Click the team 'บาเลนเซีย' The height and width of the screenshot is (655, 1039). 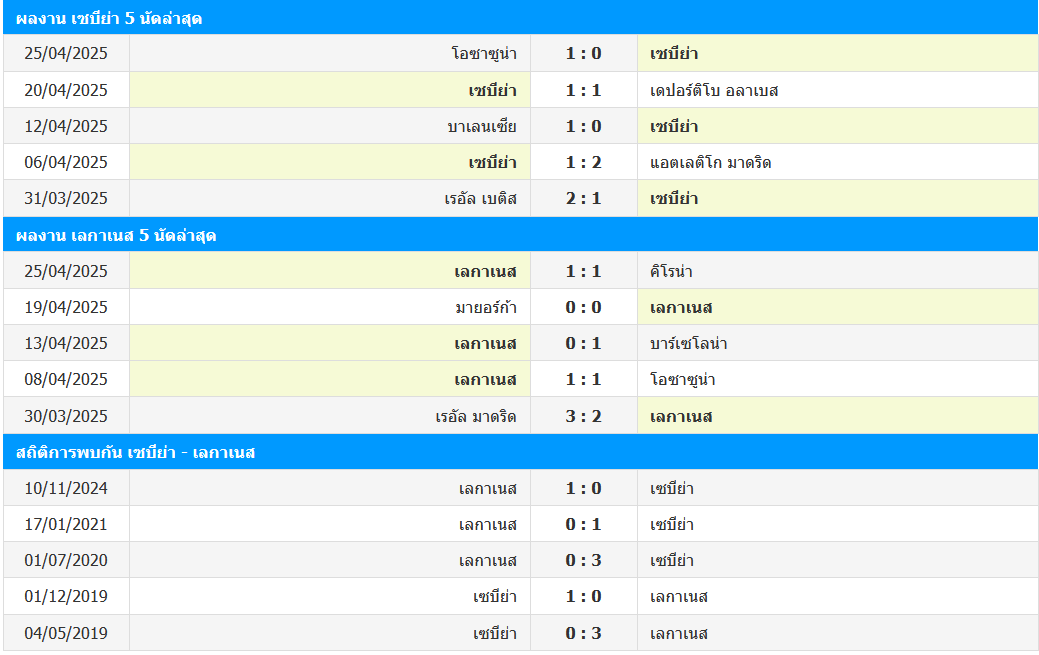(482, 126)
